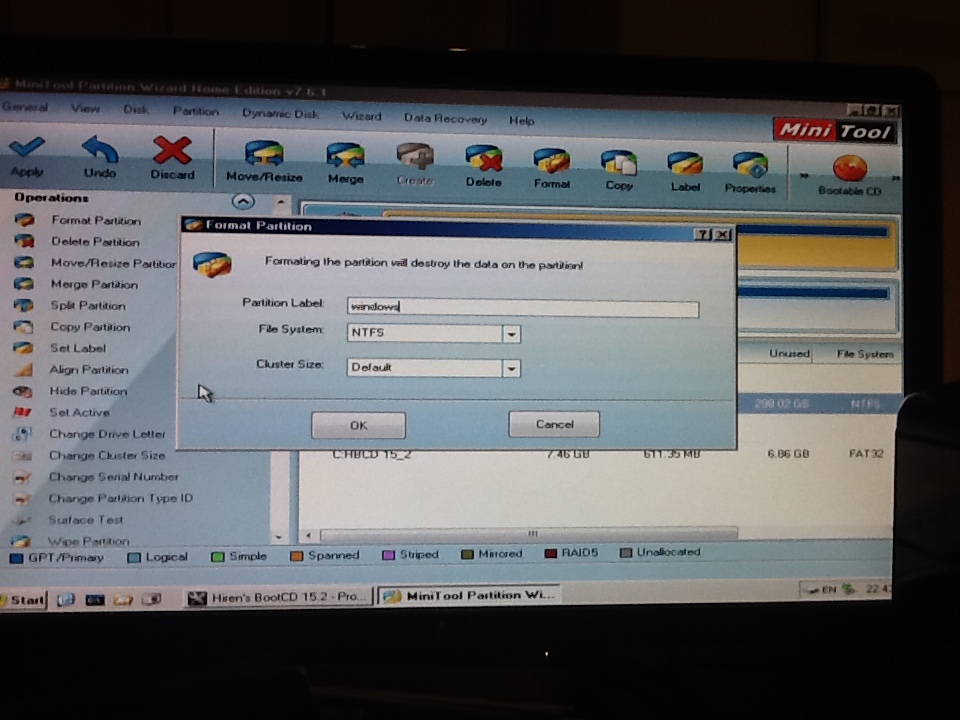Click the MiniTool logo banner
This screenshot has height=720, width=960.
pos(834,130)
